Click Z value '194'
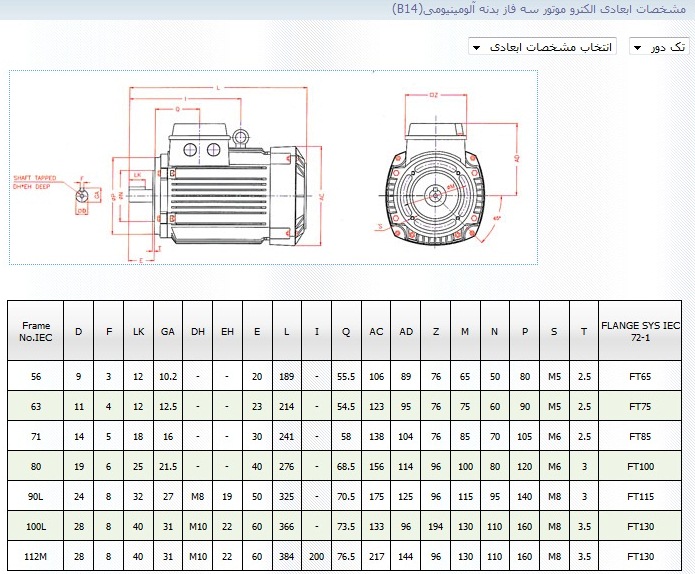The height and width of the screenshot is (574, 695). point(436,527)
